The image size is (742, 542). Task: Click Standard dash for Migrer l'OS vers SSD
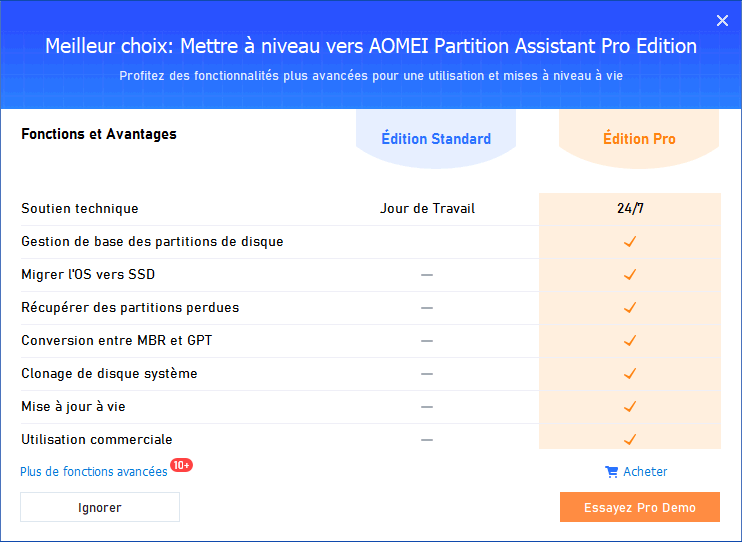(427, 275)
